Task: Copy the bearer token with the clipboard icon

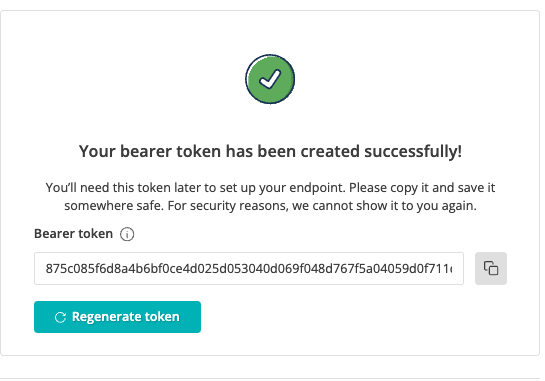Action: coord(491,268)
